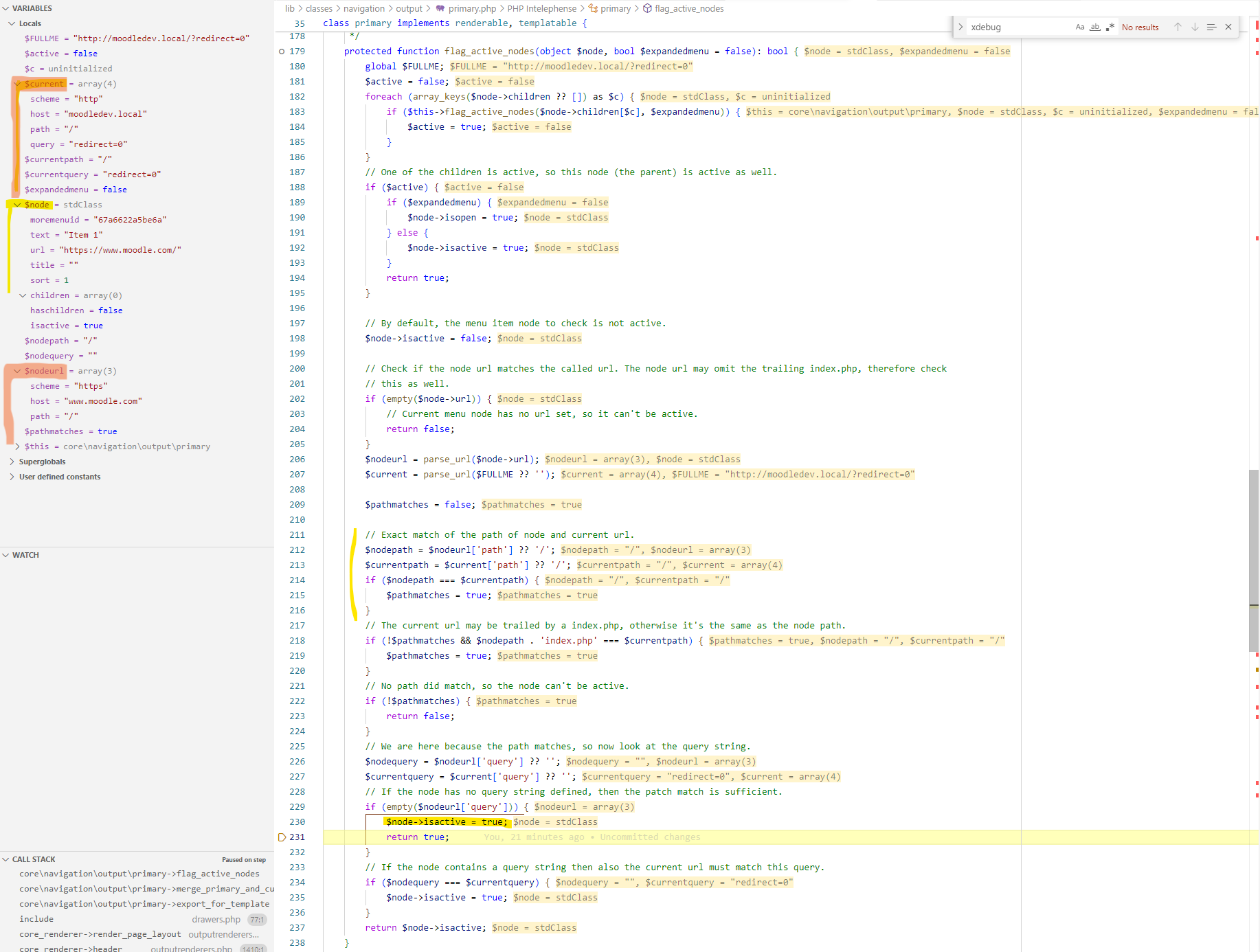Click the vertical scrollbar thumb in editor
The height and width of the screenshot is (952, 1260).
click(x=1254, y=560)
